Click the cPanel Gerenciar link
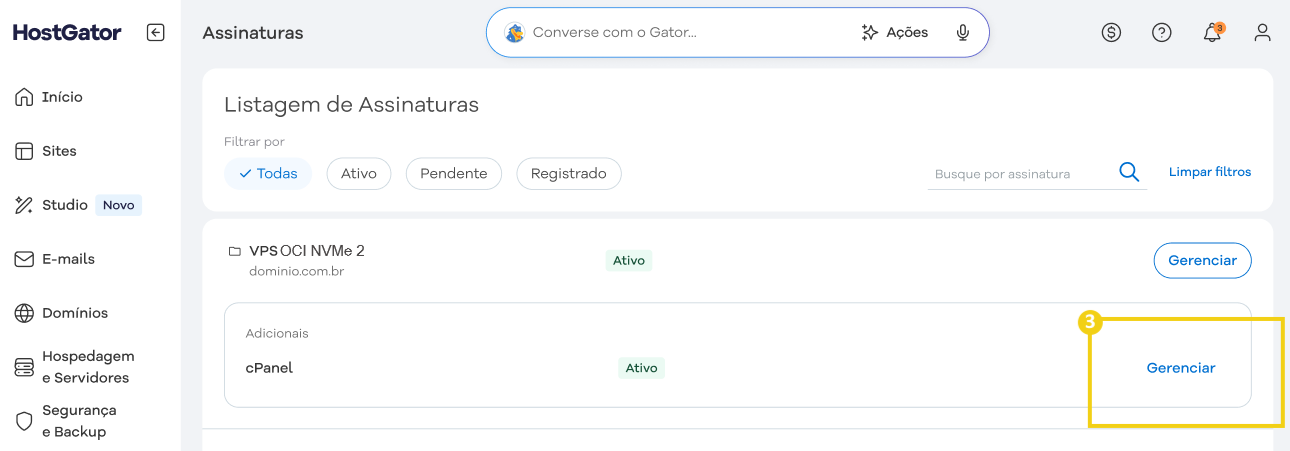The height and width of the screenshot is (451, 1290). pos(1181,368)
